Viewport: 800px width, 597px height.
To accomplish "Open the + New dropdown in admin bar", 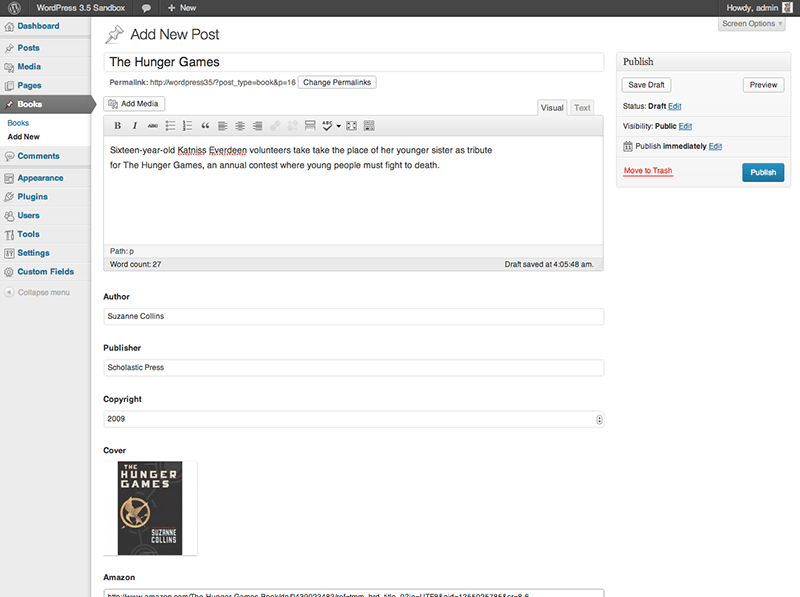I will coord(182,8).
